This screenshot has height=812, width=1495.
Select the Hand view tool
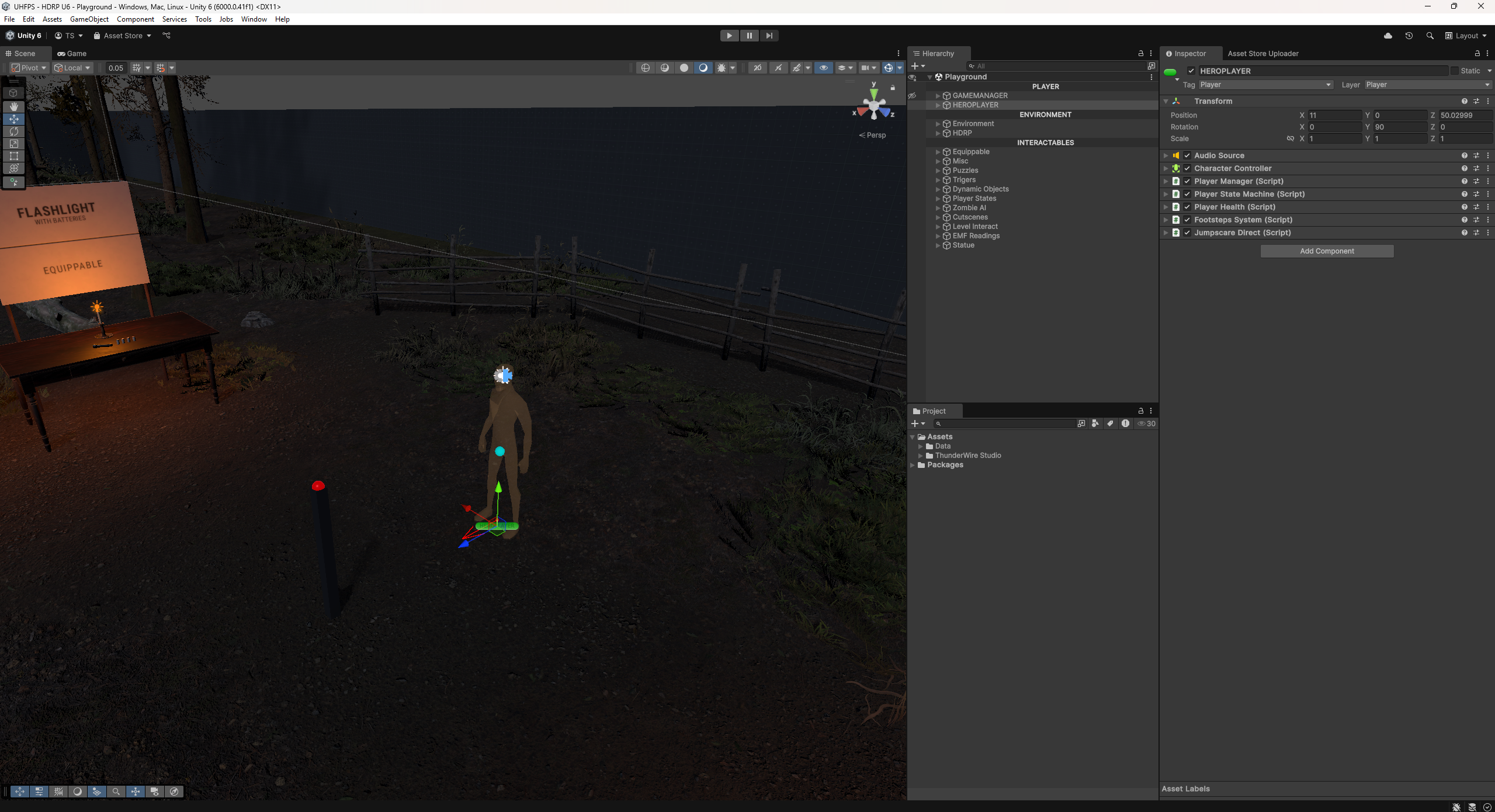14,107
